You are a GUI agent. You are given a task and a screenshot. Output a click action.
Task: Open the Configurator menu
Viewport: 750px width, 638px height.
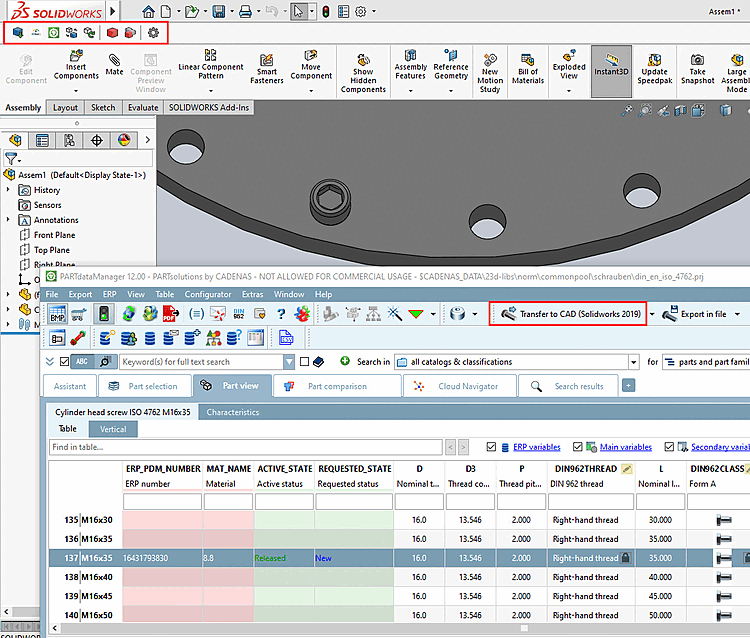click(x=207, y=295)
